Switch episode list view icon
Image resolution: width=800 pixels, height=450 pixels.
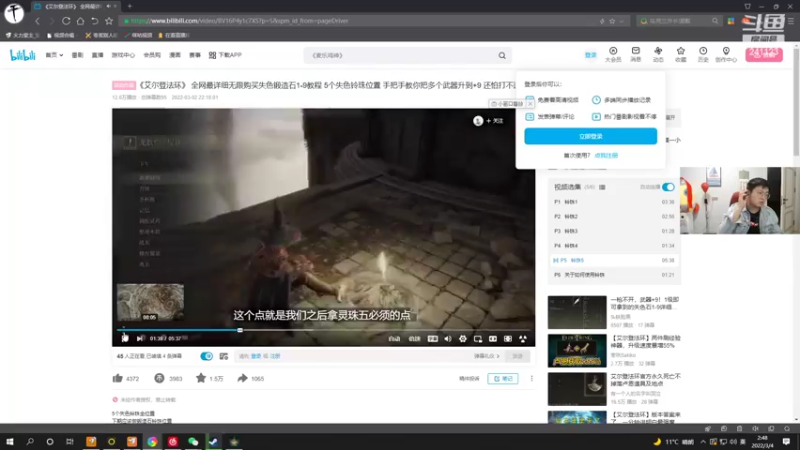pyautogui.click(x=602, y=187)
